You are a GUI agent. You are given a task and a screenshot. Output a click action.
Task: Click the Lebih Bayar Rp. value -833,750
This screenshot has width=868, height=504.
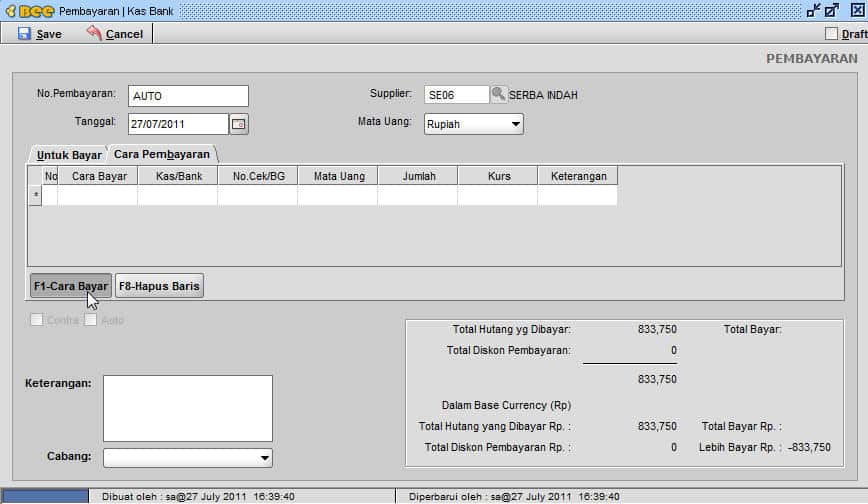tap(809, 447)
